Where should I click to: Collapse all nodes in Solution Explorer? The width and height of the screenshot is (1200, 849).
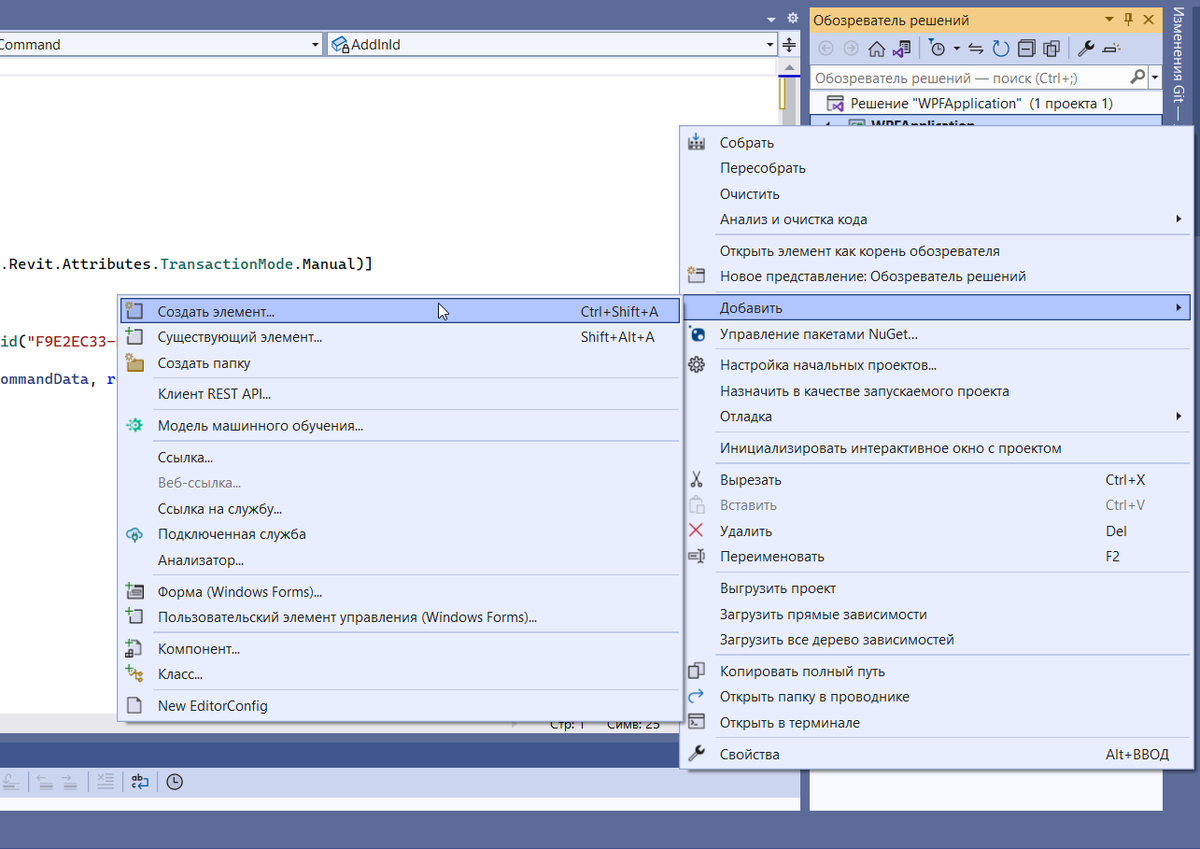tap(1027, 48)
